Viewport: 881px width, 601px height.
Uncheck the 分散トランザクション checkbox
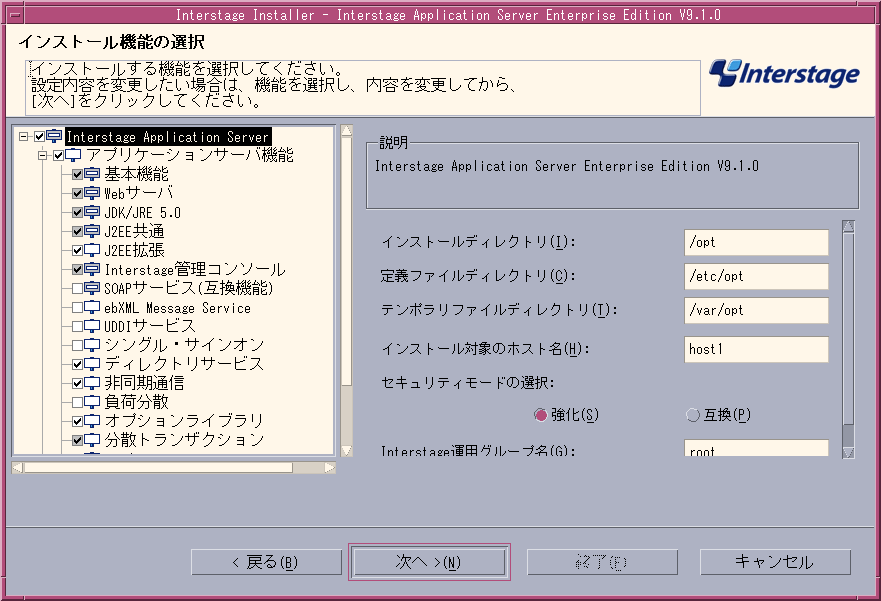(78, 440)
